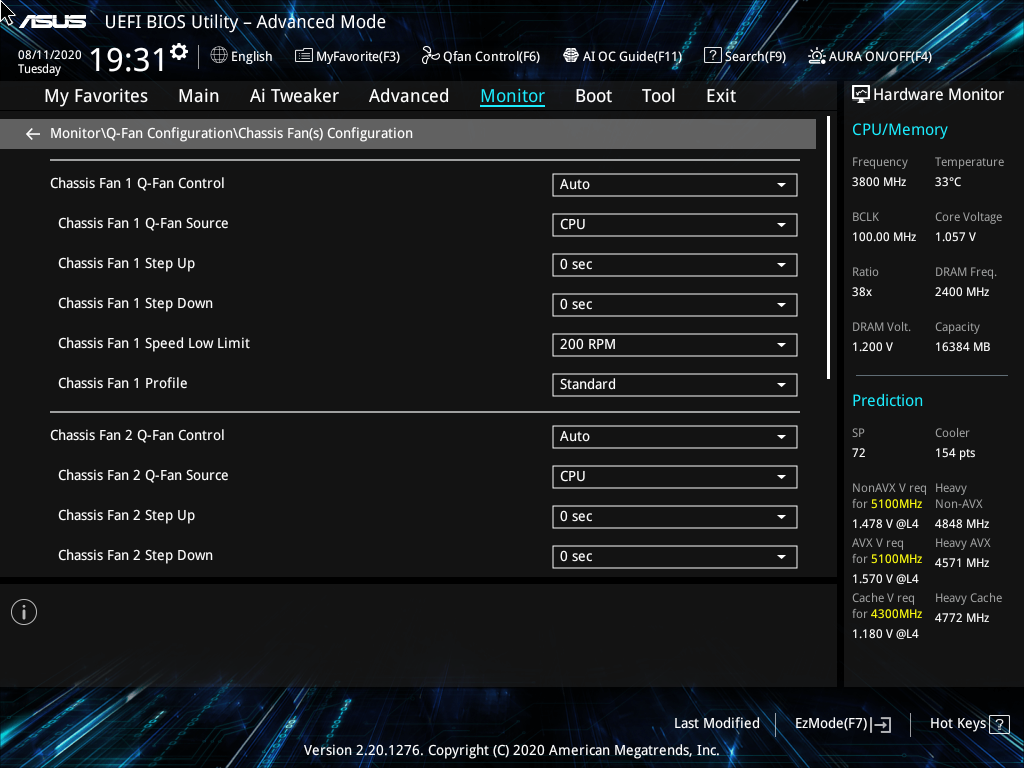Click the 154 pts cooler value
This screenshot has height=768, width=1024.
point(955,453)
